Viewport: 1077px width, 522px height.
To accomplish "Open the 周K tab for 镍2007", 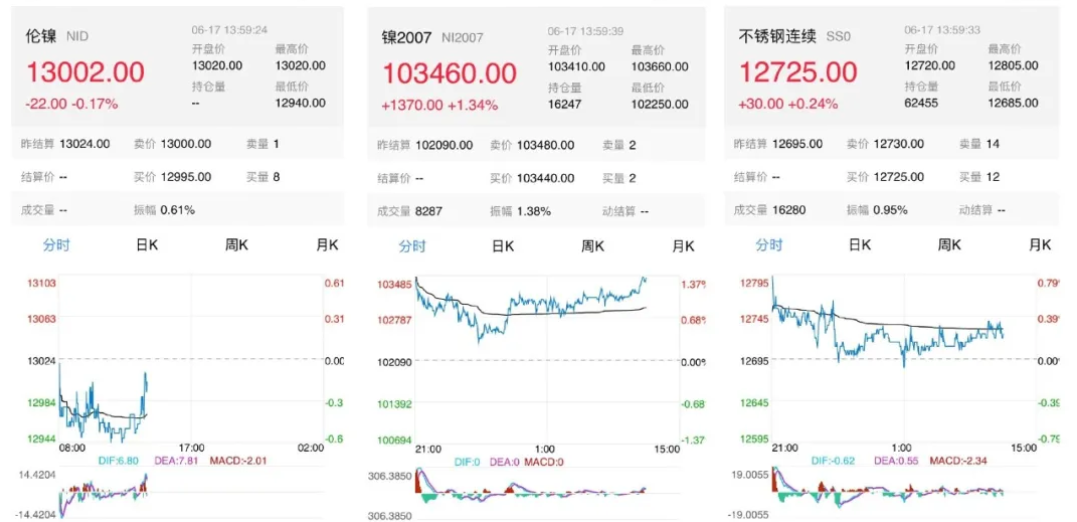I will click(594, 246).
